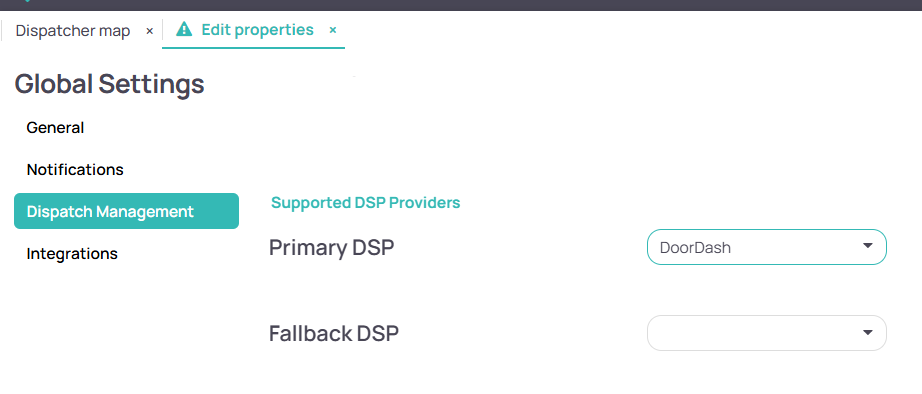Switch to the Dispatcher map tab

[x=73, y=31]
